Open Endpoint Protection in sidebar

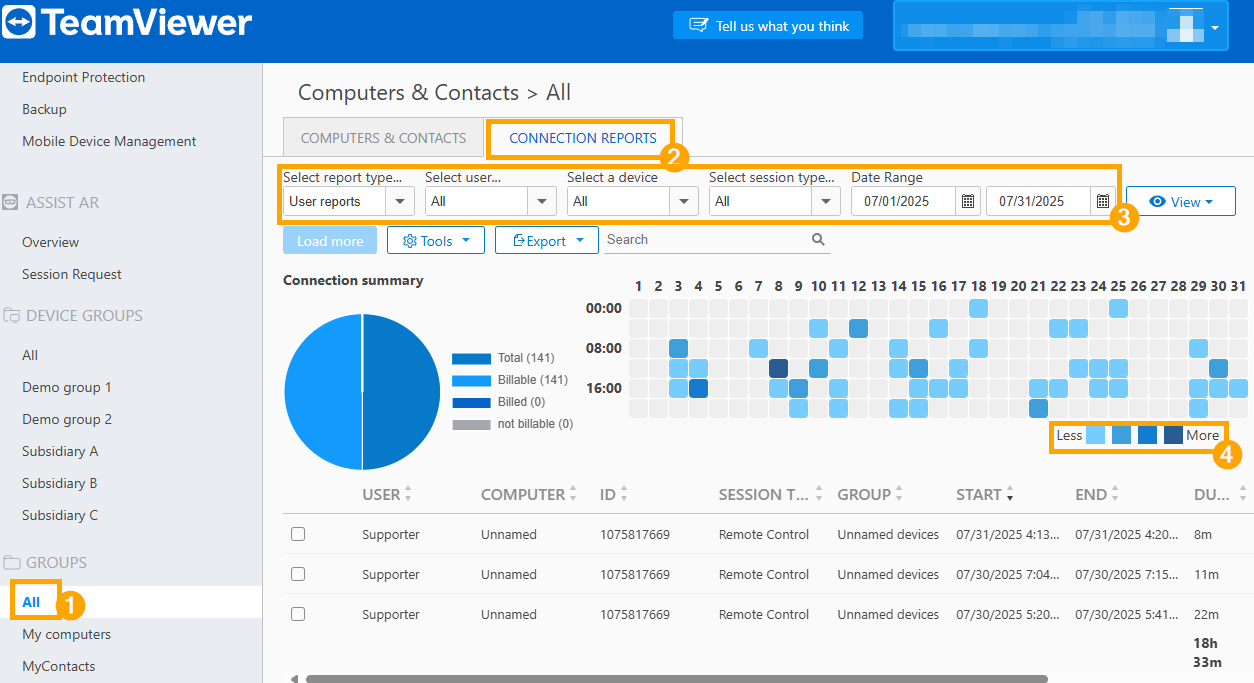84,77
